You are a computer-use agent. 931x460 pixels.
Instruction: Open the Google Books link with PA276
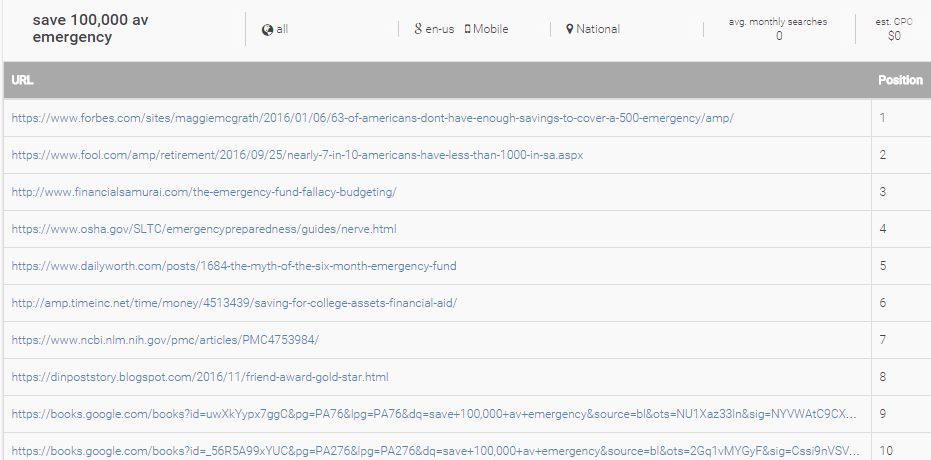click(x=435, y=451)
